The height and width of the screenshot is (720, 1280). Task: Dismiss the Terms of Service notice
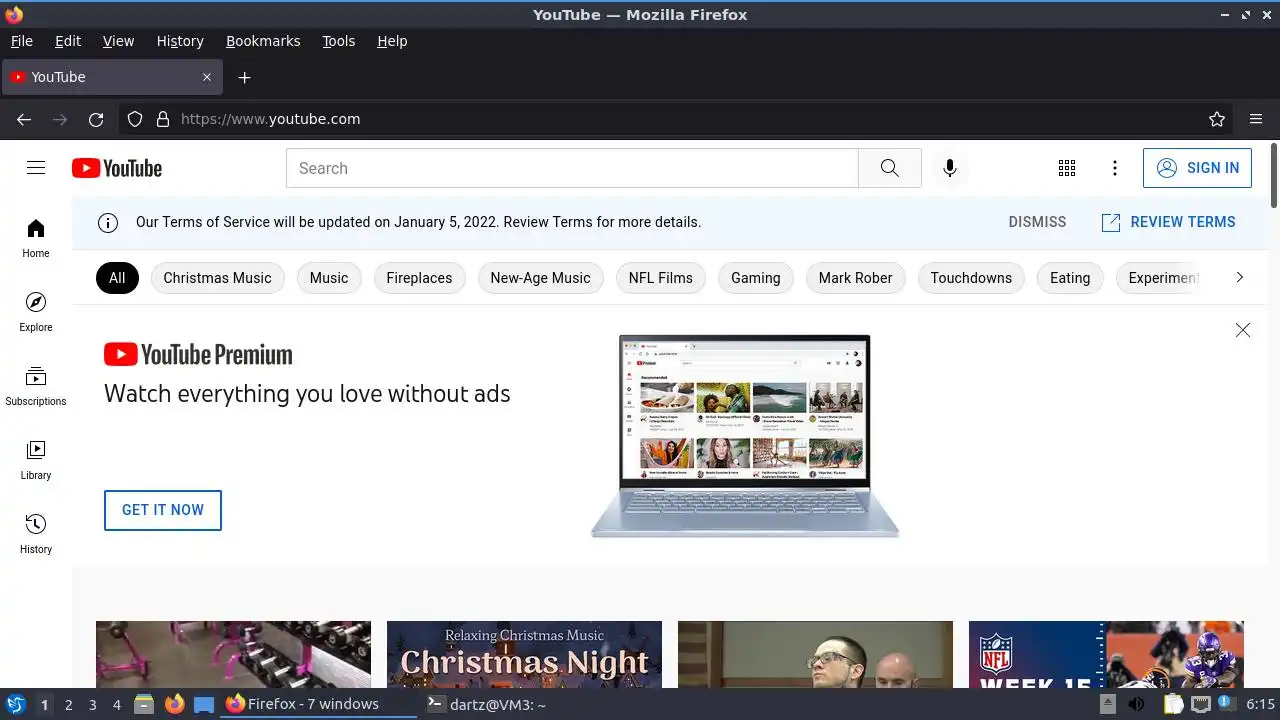(1037, 222)
